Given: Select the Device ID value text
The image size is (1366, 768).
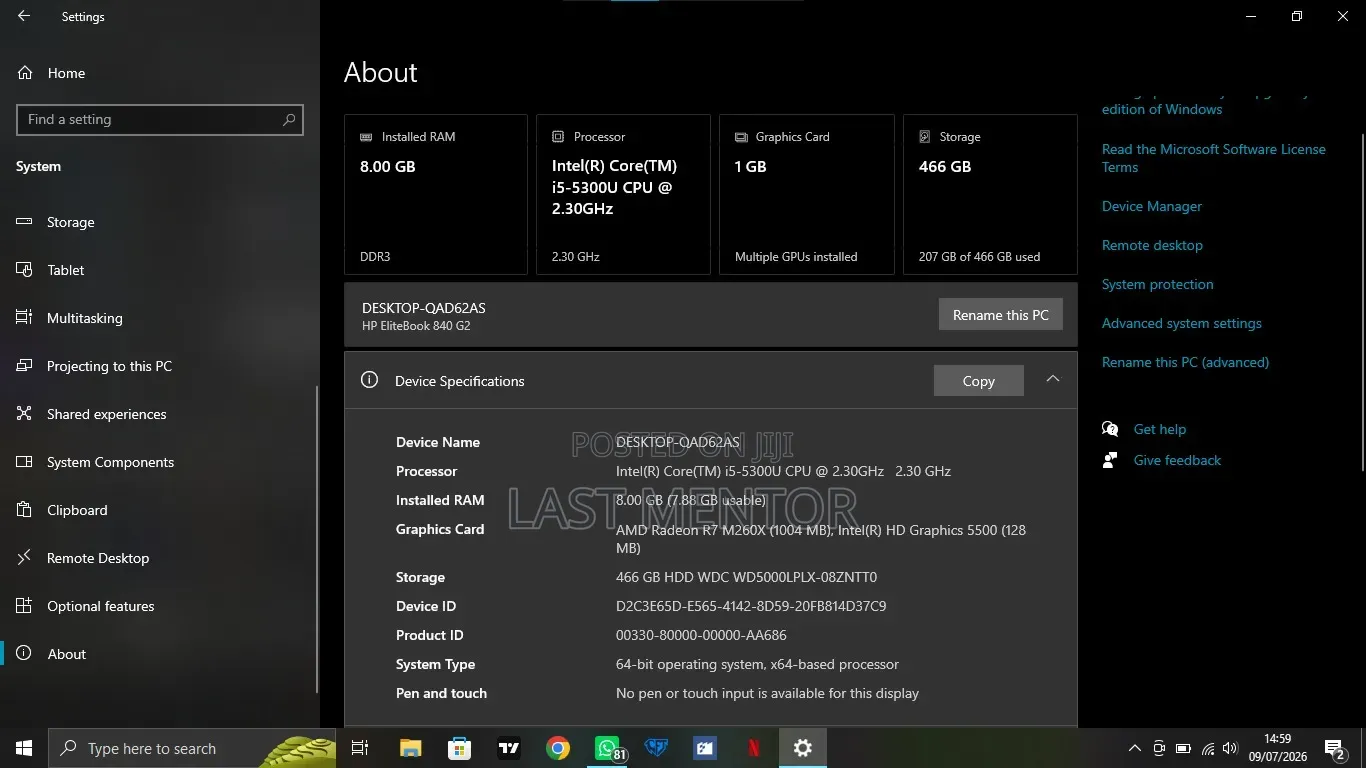Looking at the screenshot, I should pyautogui.click(x=751, y=606).
